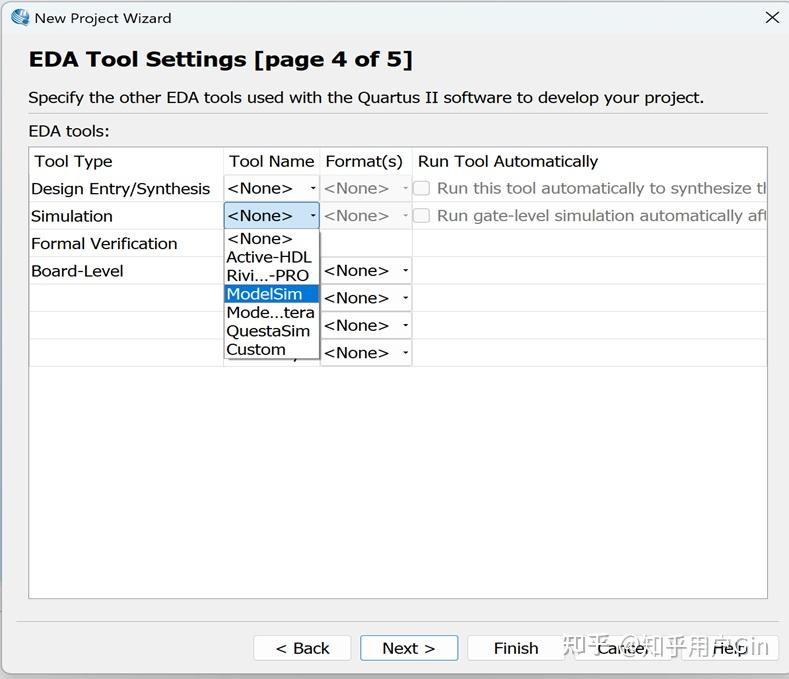The image size is (789, 679).
Task: Open Design Entry/Synthesis format dropdown
Action: 366,188
